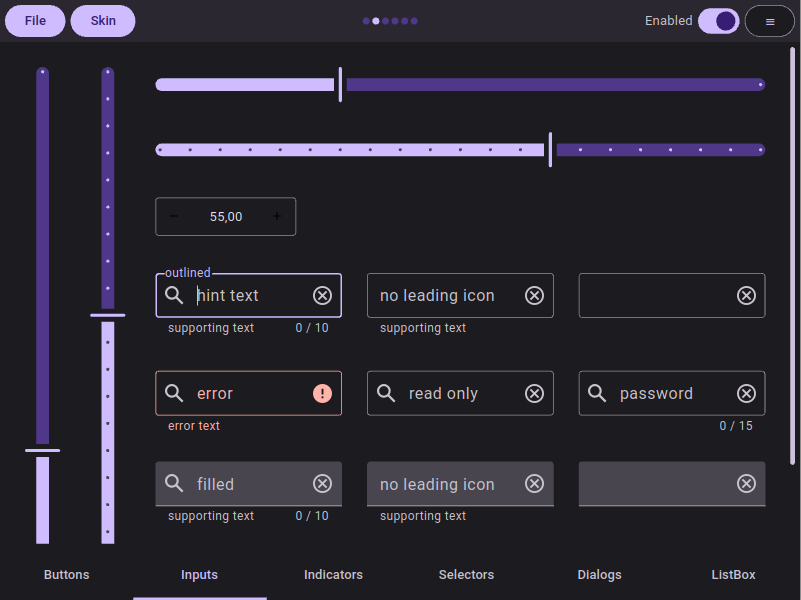Click the thumb of the top horizontal slider

point(339,84)
